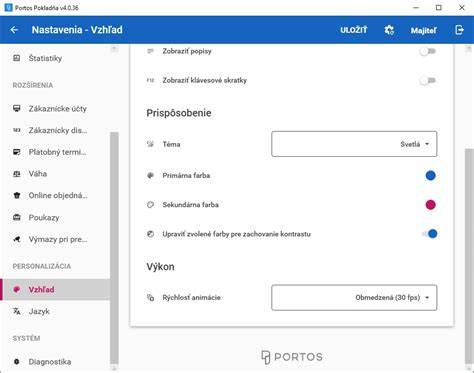
Task: Click the icon beside Zobraziť klávesové skratky
Action: tap(151, 80)
